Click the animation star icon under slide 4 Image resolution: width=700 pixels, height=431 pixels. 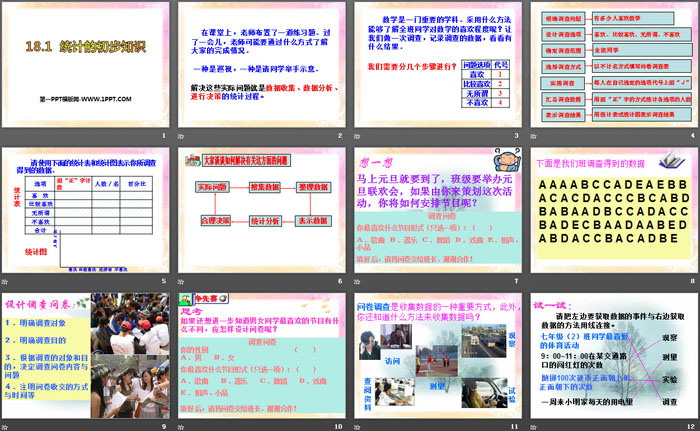tap(532, 136)
